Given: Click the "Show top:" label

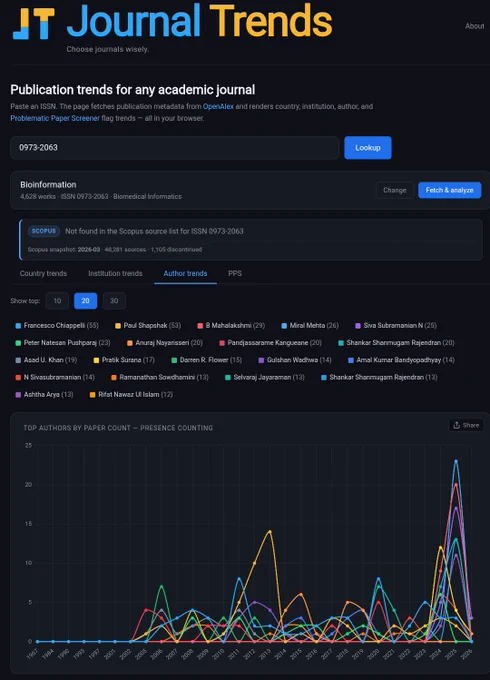Looking at the screenshot, I should click(25, 301).
